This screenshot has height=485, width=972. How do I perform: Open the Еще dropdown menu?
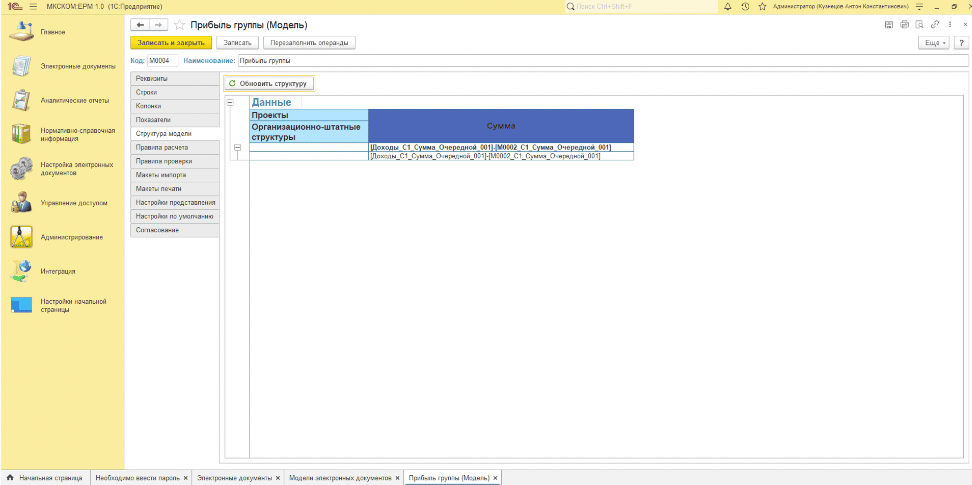point(932,43)
